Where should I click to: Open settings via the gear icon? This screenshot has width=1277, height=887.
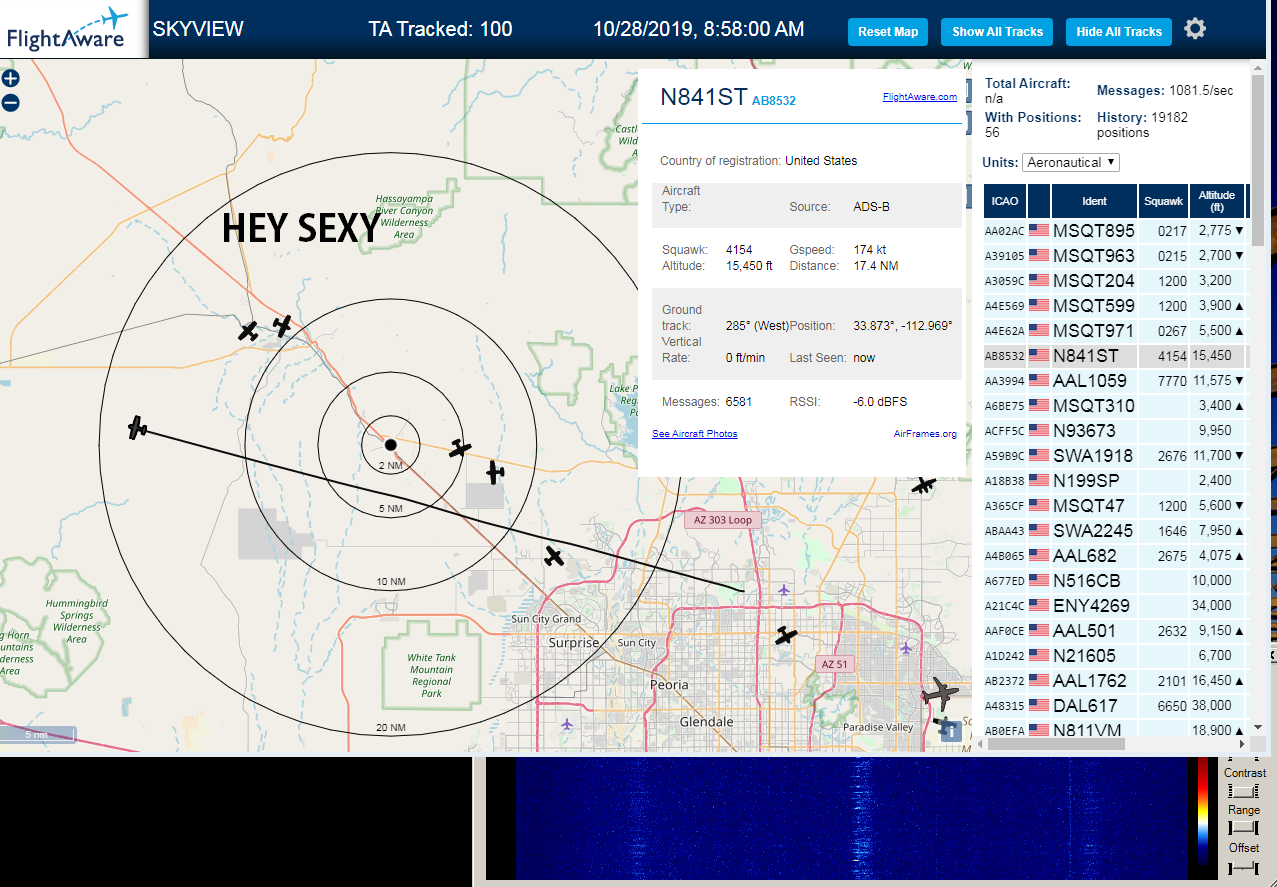pos(1195,29)
